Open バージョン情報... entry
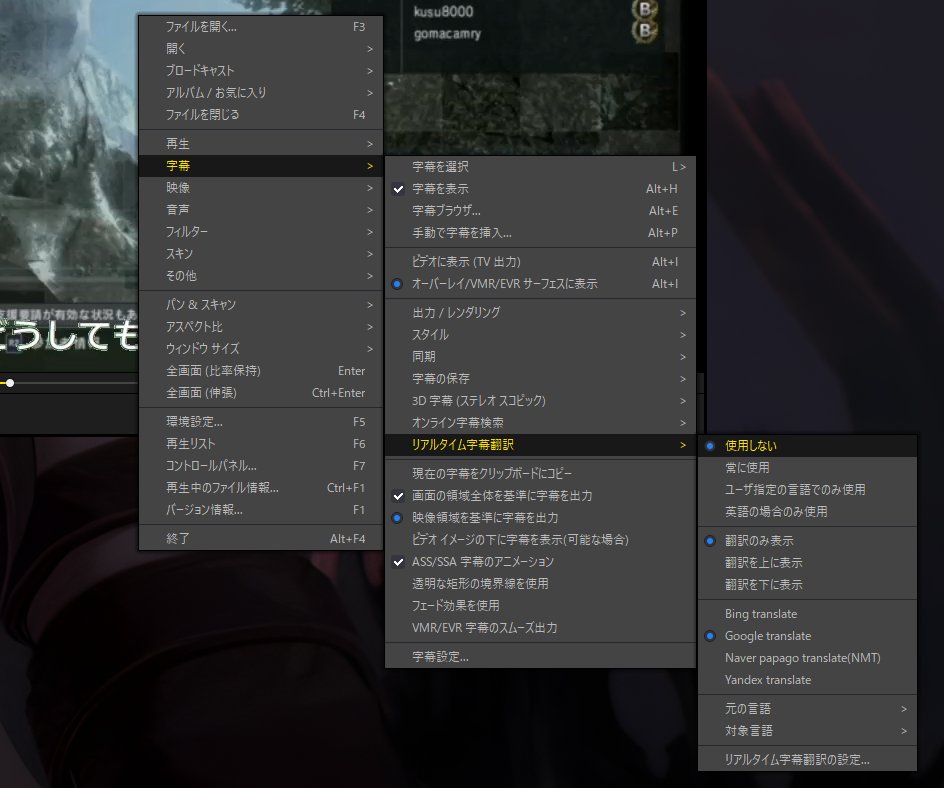 tap(261, 510)
